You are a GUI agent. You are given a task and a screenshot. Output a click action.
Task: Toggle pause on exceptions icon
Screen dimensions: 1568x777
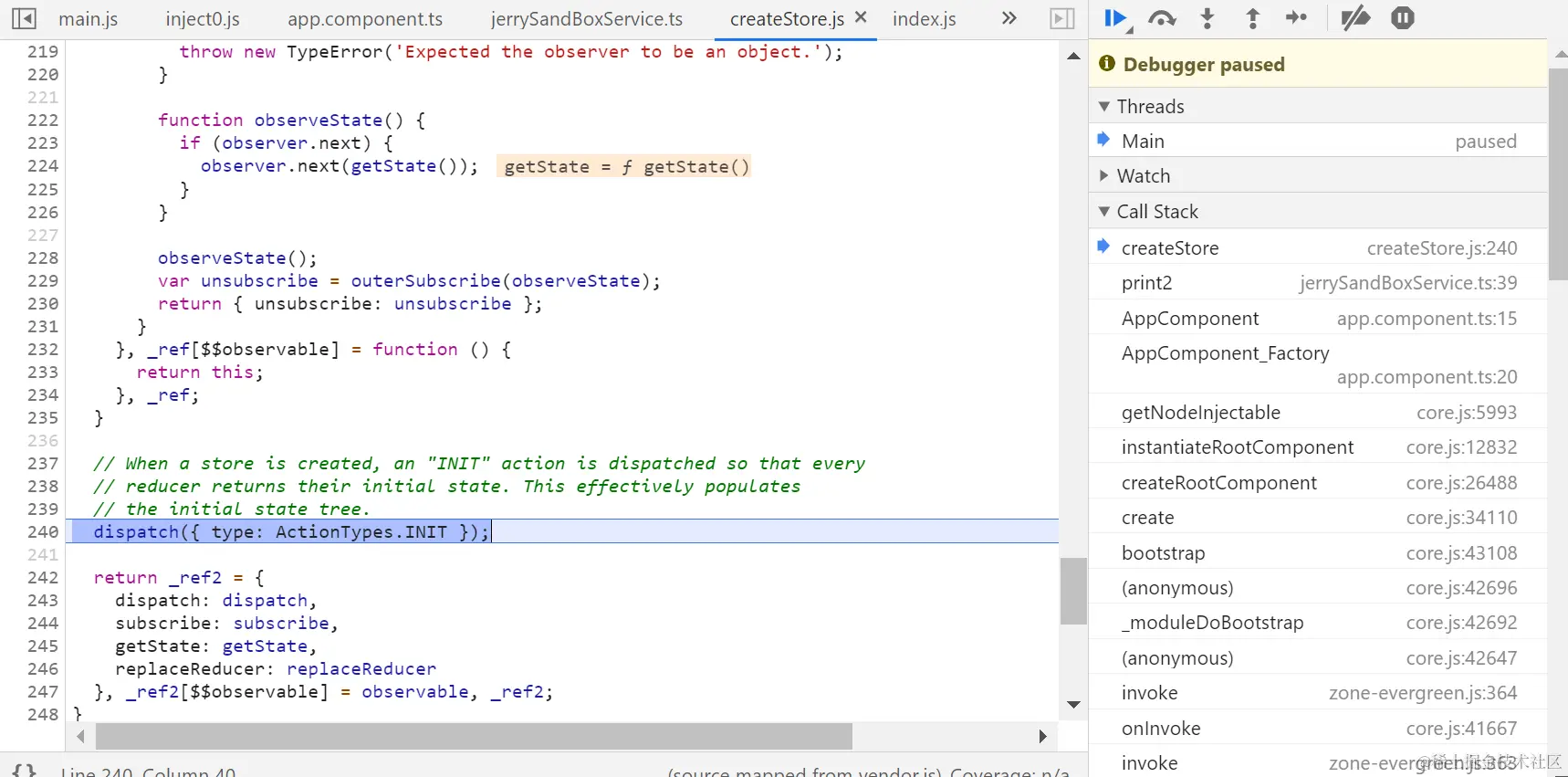(1403, 18)
